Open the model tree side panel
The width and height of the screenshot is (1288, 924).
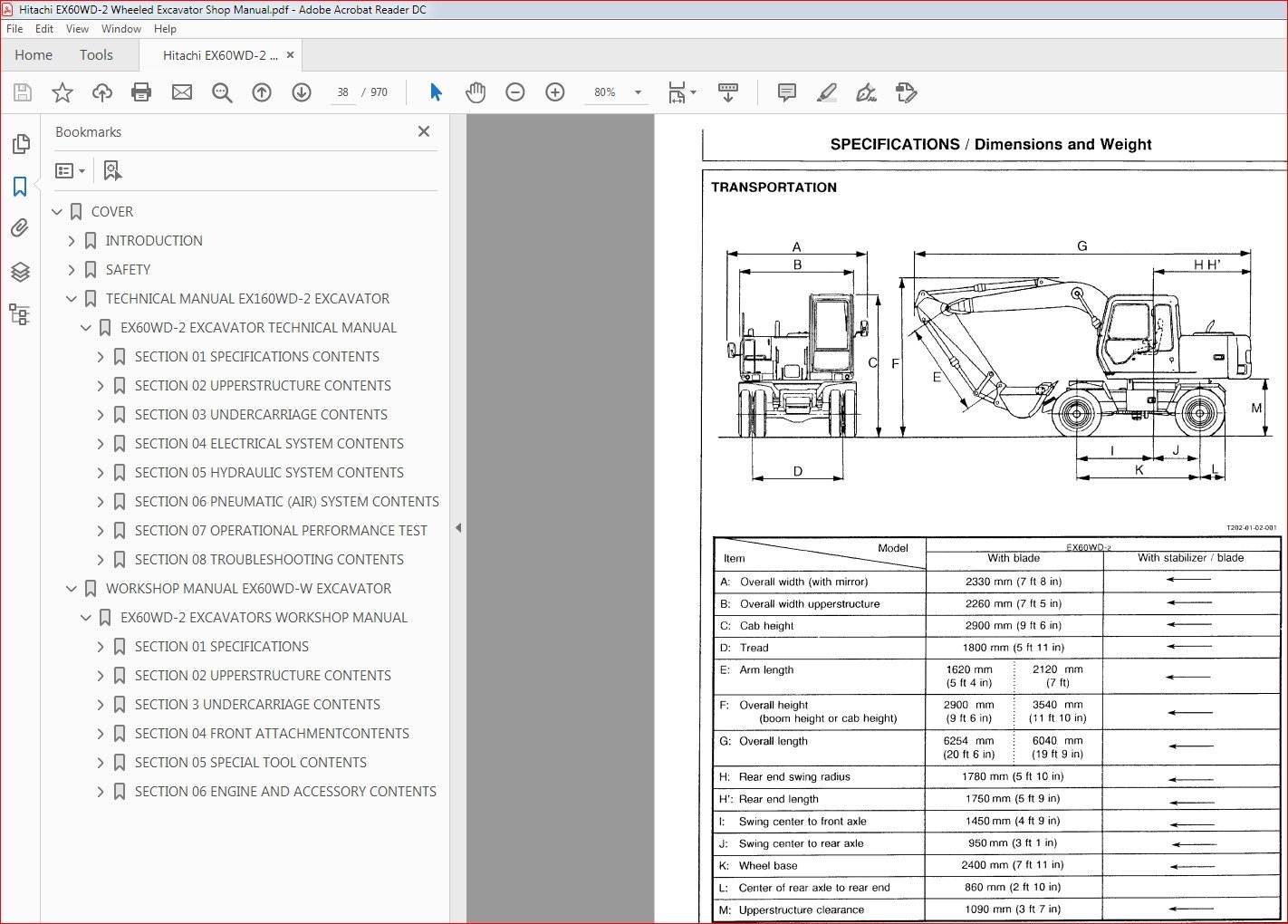20,314
